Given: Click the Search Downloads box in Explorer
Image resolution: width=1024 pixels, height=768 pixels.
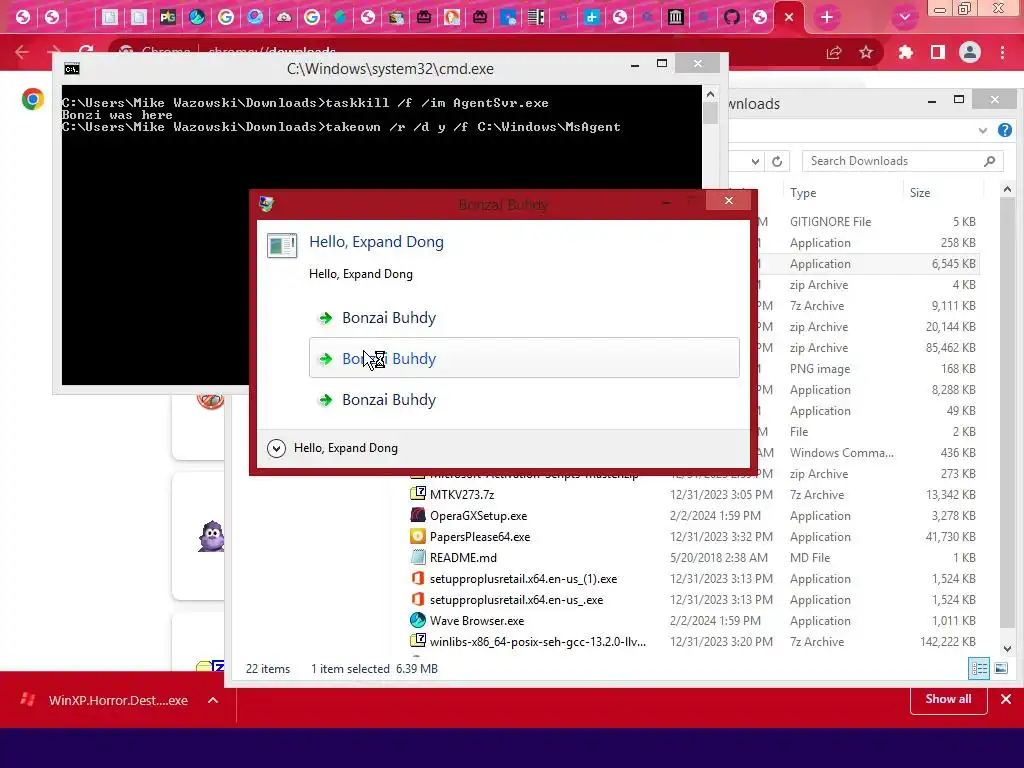Looking at the screenshot, I should [x=902, y=161].
